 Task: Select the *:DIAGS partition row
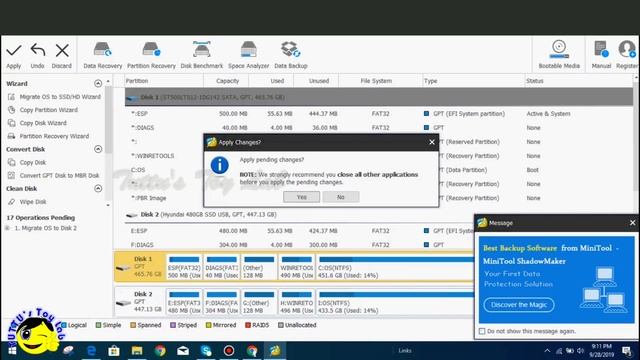click(379, 128)
